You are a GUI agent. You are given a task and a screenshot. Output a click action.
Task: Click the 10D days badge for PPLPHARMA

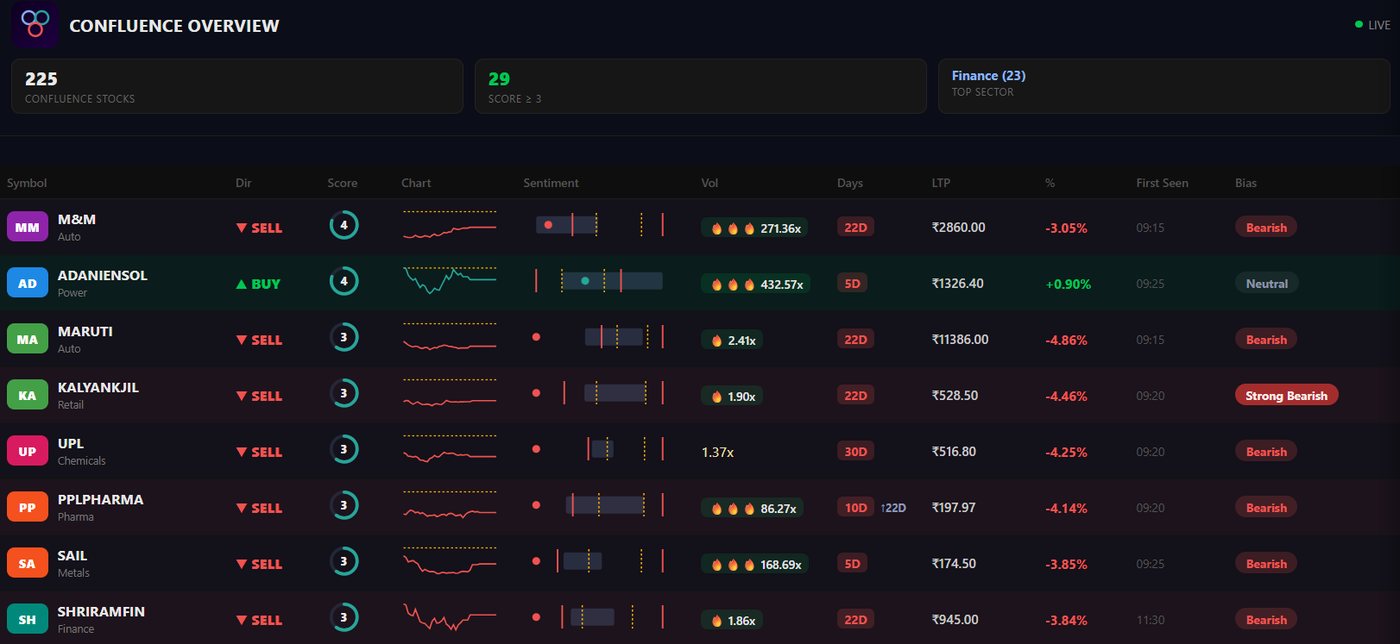click(x=855, y=507)
